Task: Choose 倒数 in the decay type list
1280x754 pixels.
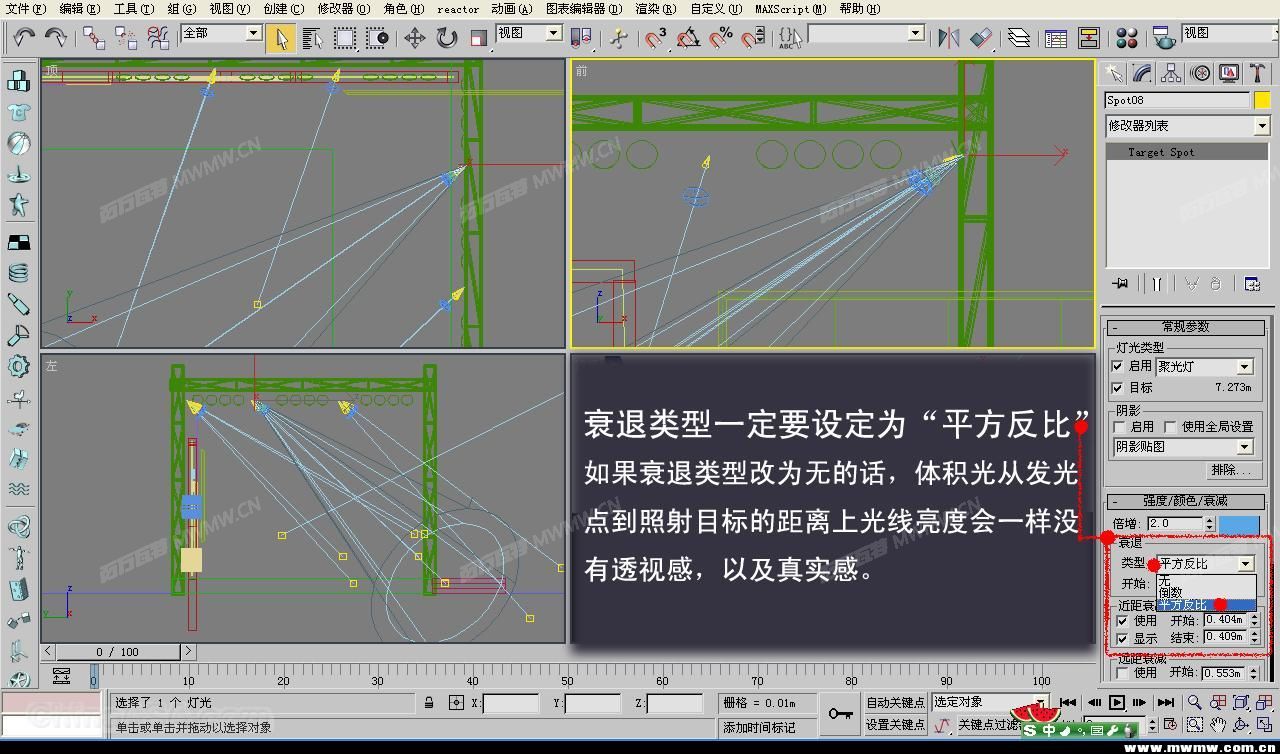Action: coord(1206,592)
